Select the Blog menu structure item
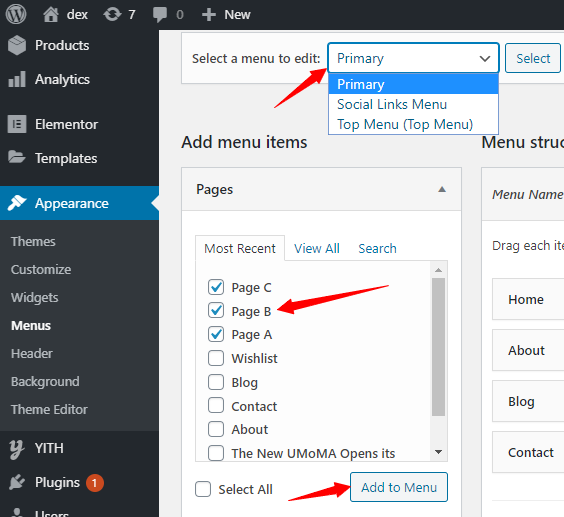The image size is (564, 517). [528, 401]
